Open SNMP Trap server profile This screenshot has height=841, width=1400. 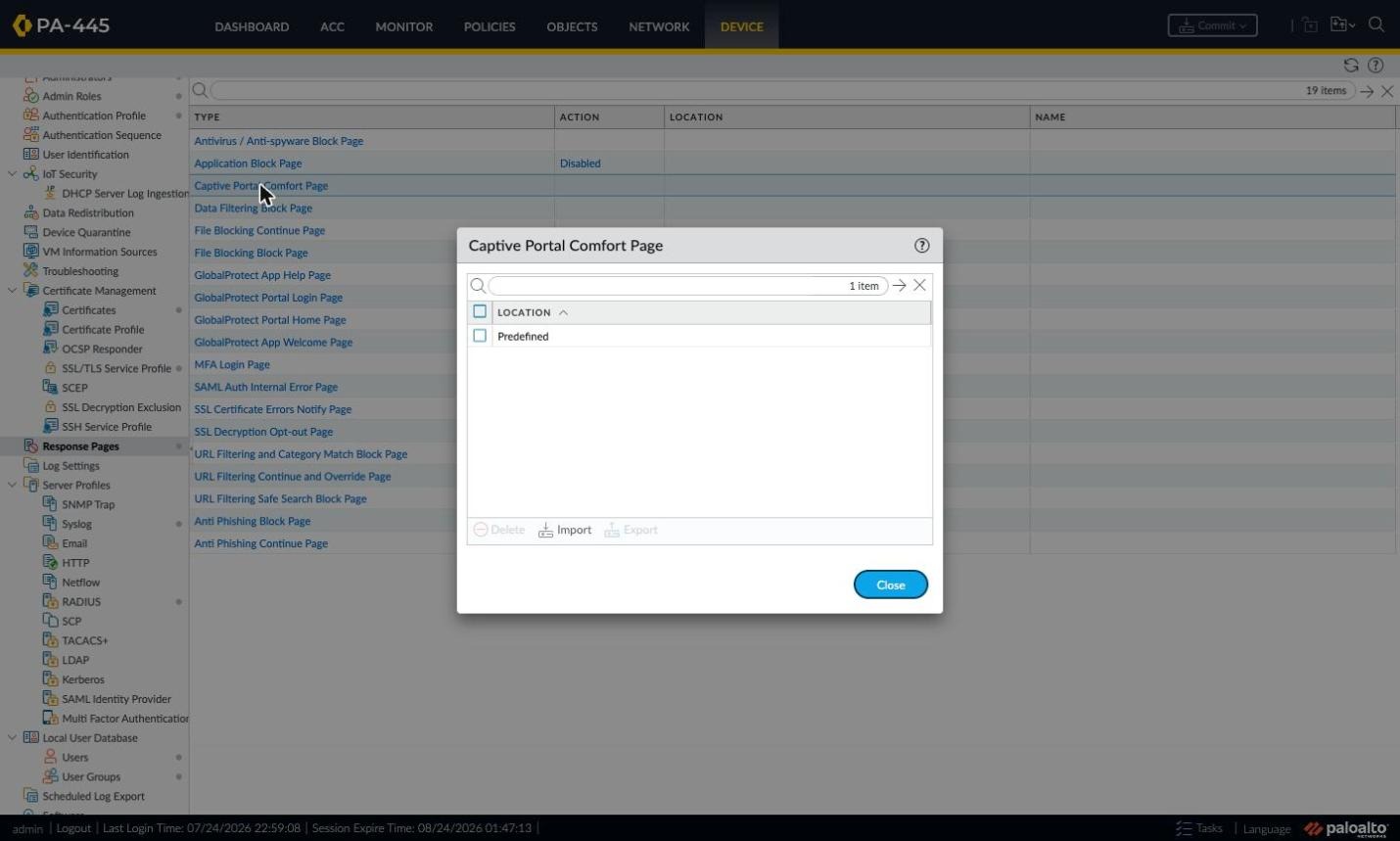[x=88, y=505]
